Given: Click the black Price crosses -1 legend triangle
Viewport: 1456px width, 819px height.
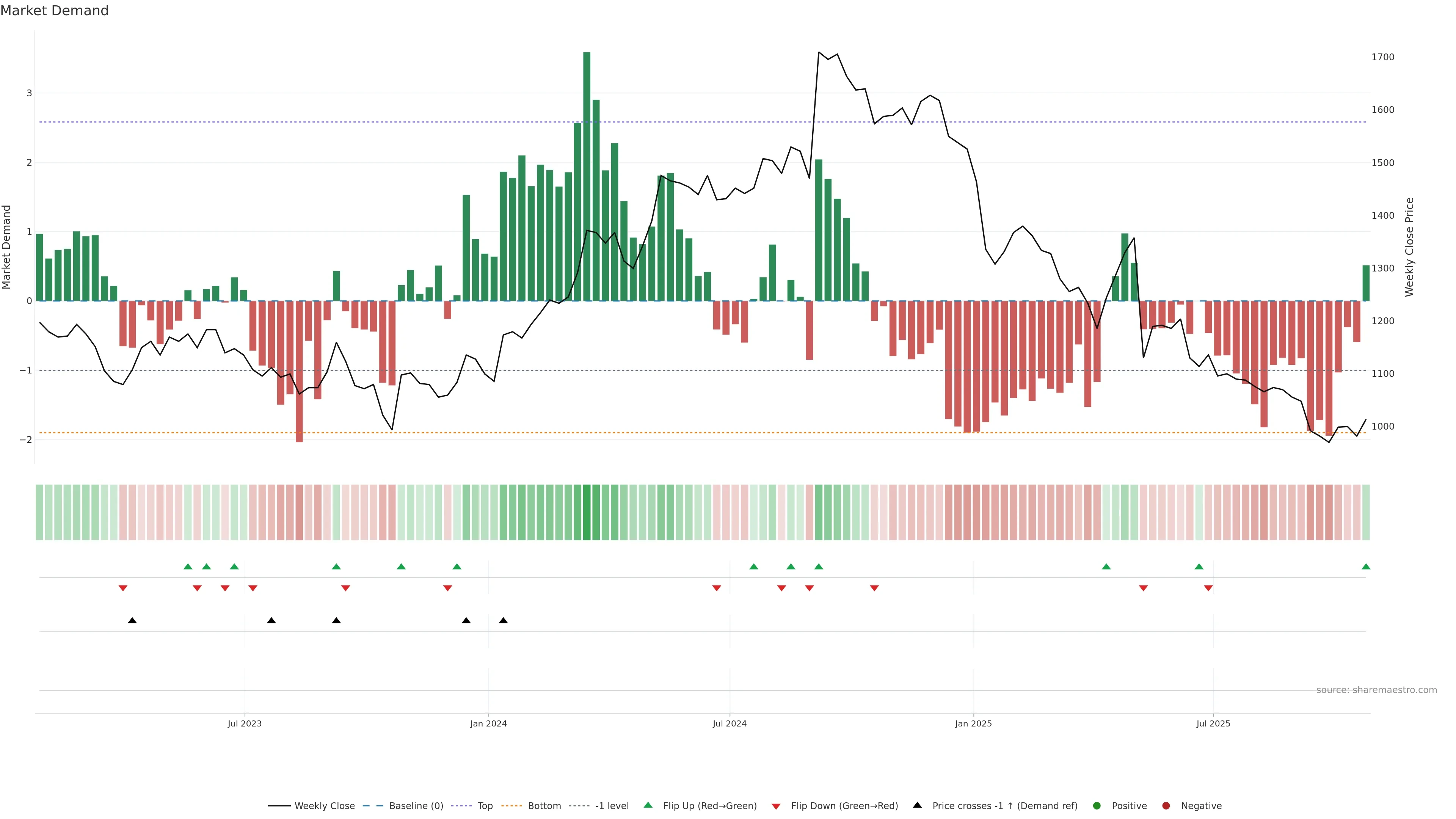Looking at the screenshot, I should coord(917,805).
